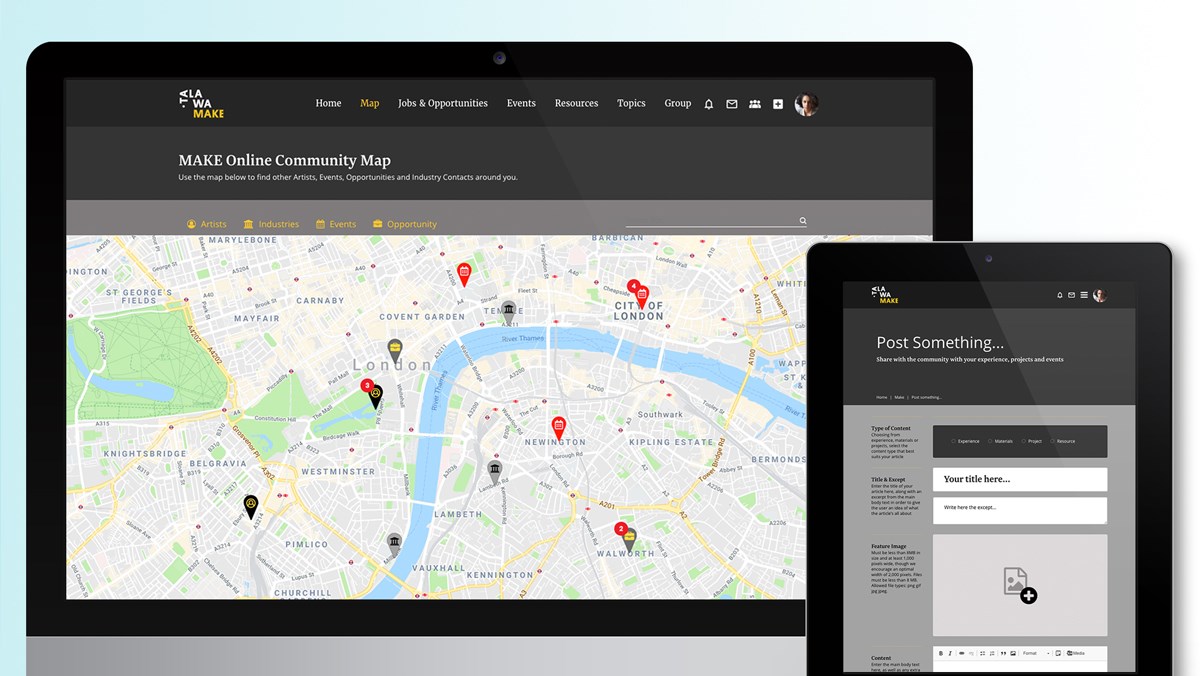Select the red event pin at Newington
This screenshot has width=1200, height=676.
coord(559,428)
